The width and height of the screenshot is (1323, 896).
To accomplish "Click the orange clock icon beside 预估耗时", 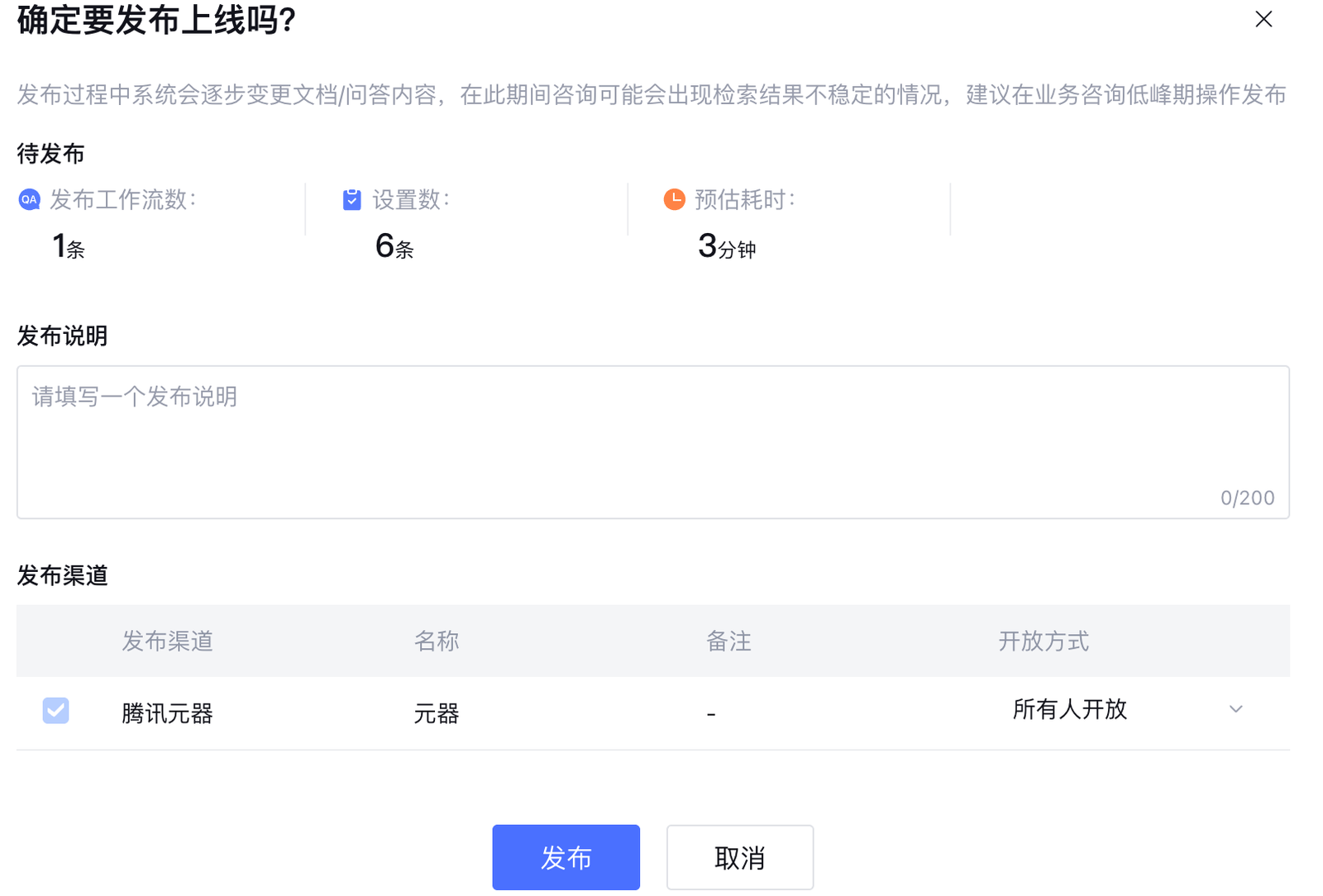I will point(674,199).
